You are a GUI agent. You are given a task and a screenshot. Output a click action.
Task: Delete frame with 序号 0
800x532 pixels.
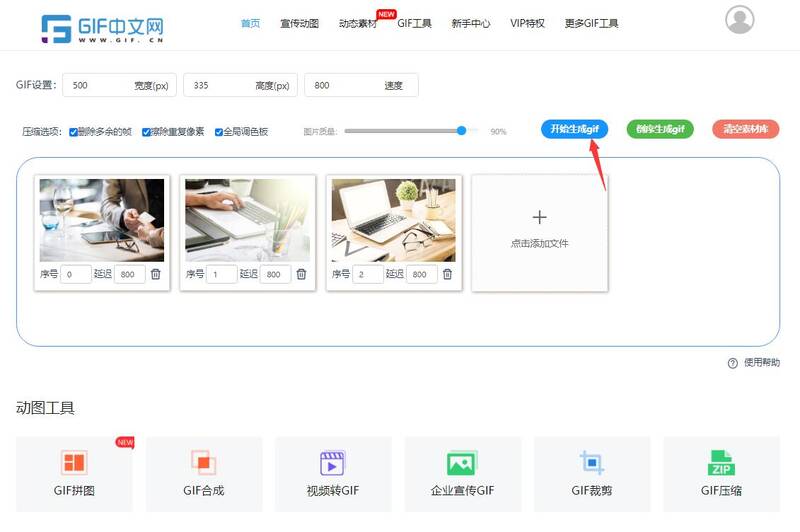pos(156,274)
